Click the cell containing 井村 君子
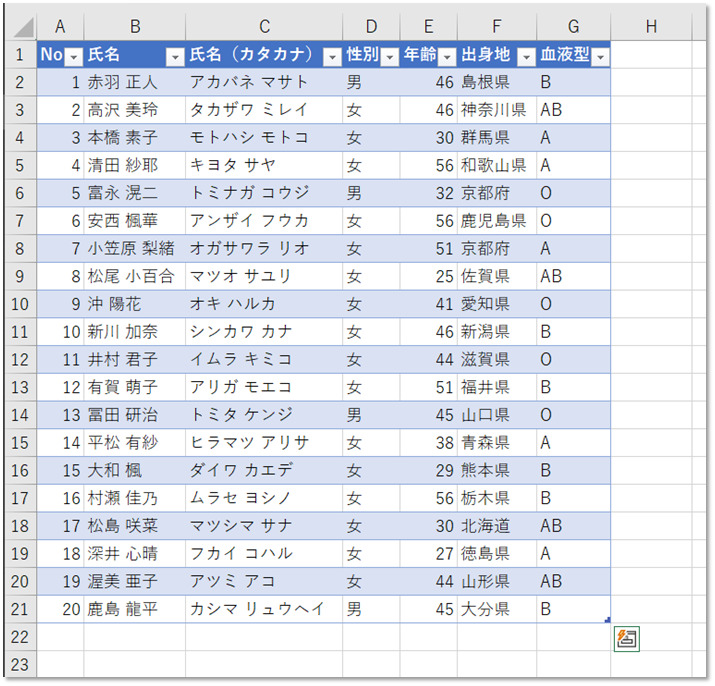This screenshot has height=686, width=715. point(135,360)
